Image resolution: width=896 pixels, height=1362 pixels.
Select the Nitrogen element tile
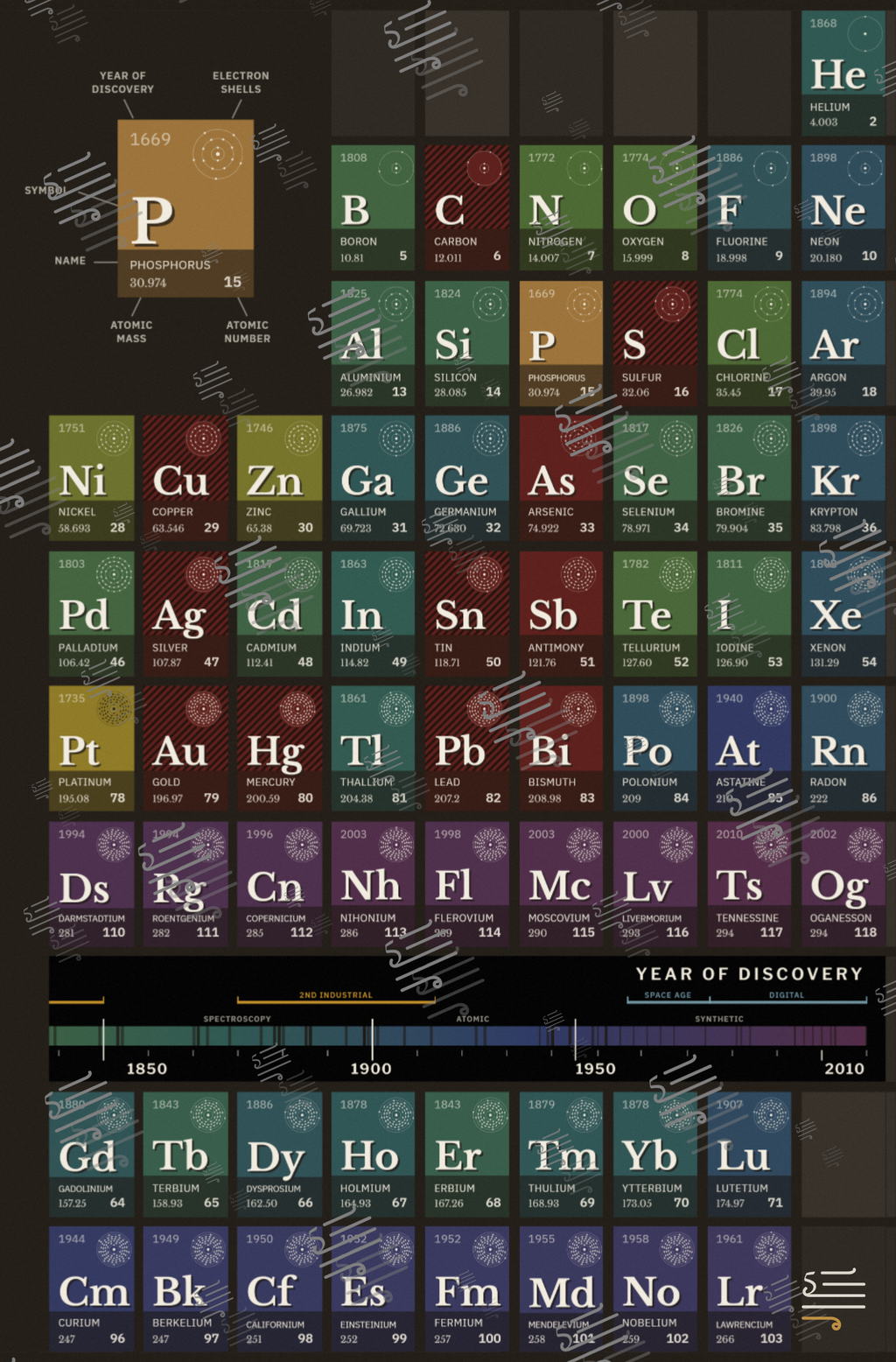tap(561, 207)
